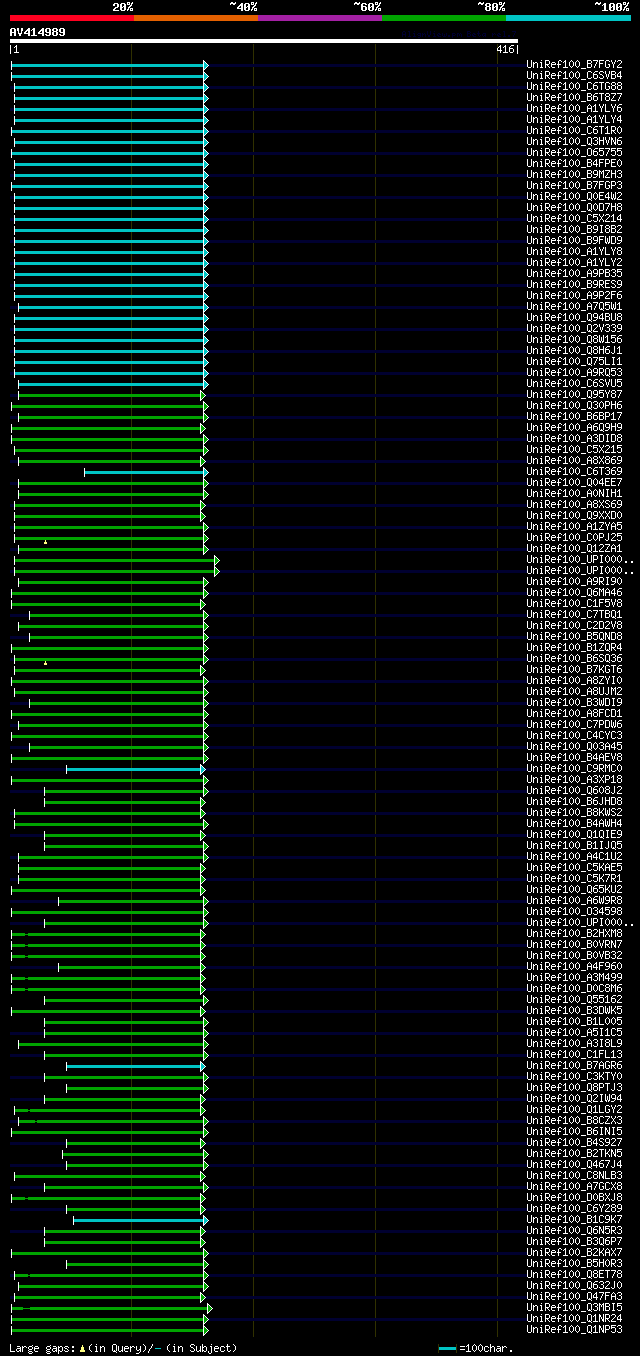640x1356 pixels.
Task: Select label UniRef100_B0VRN7
Action: click(x=574, y=945)
